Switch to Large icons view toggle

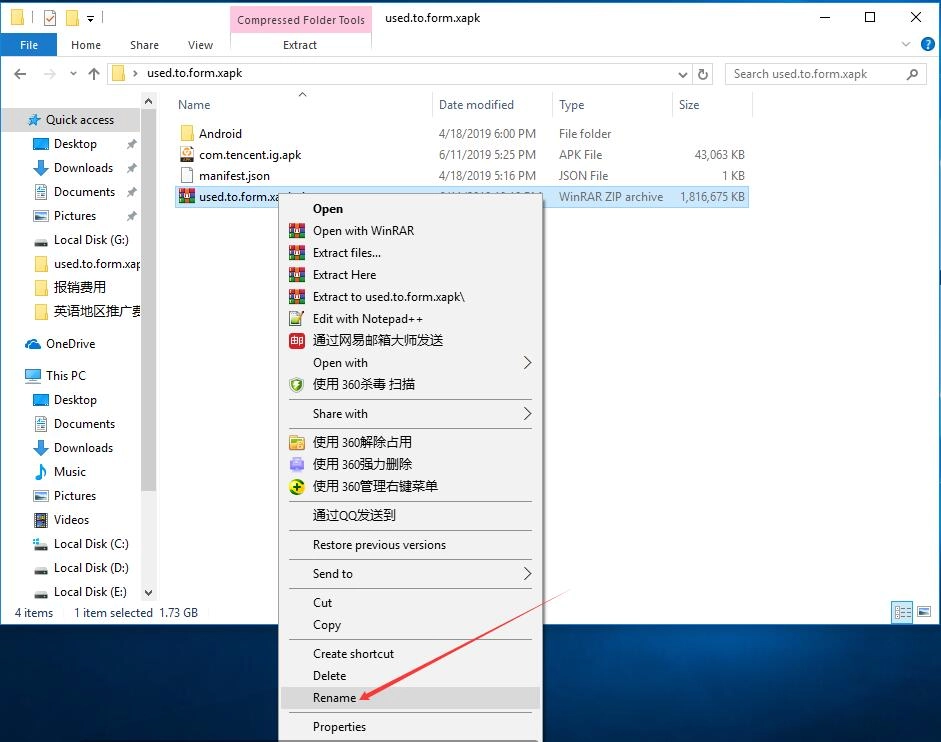point(922,612)
